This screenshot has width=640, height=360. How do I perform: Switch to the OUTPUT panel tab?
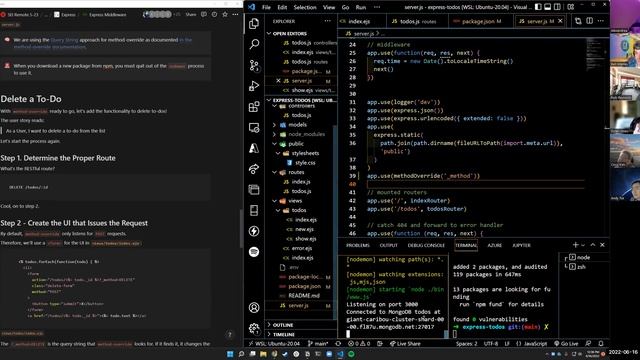tap(388, 245)
